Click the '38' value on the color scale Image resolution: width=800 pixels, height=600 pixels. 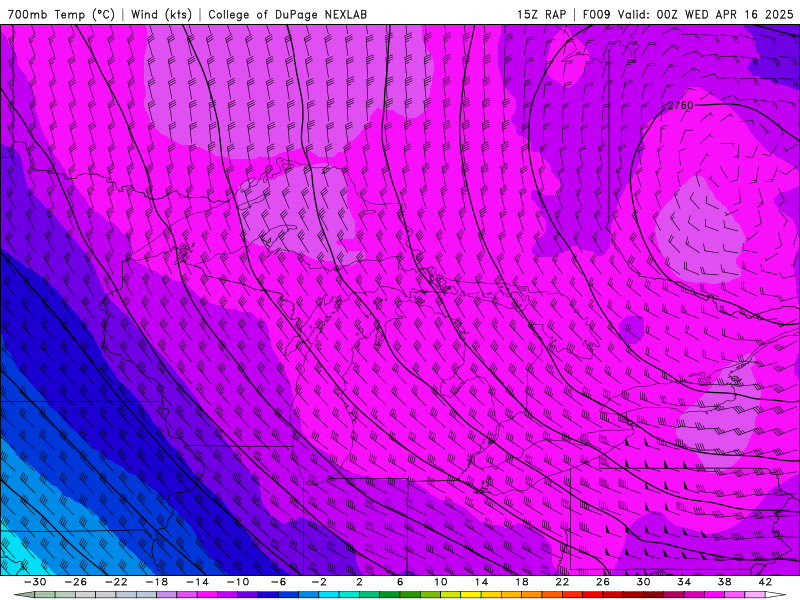coord(724,582)
